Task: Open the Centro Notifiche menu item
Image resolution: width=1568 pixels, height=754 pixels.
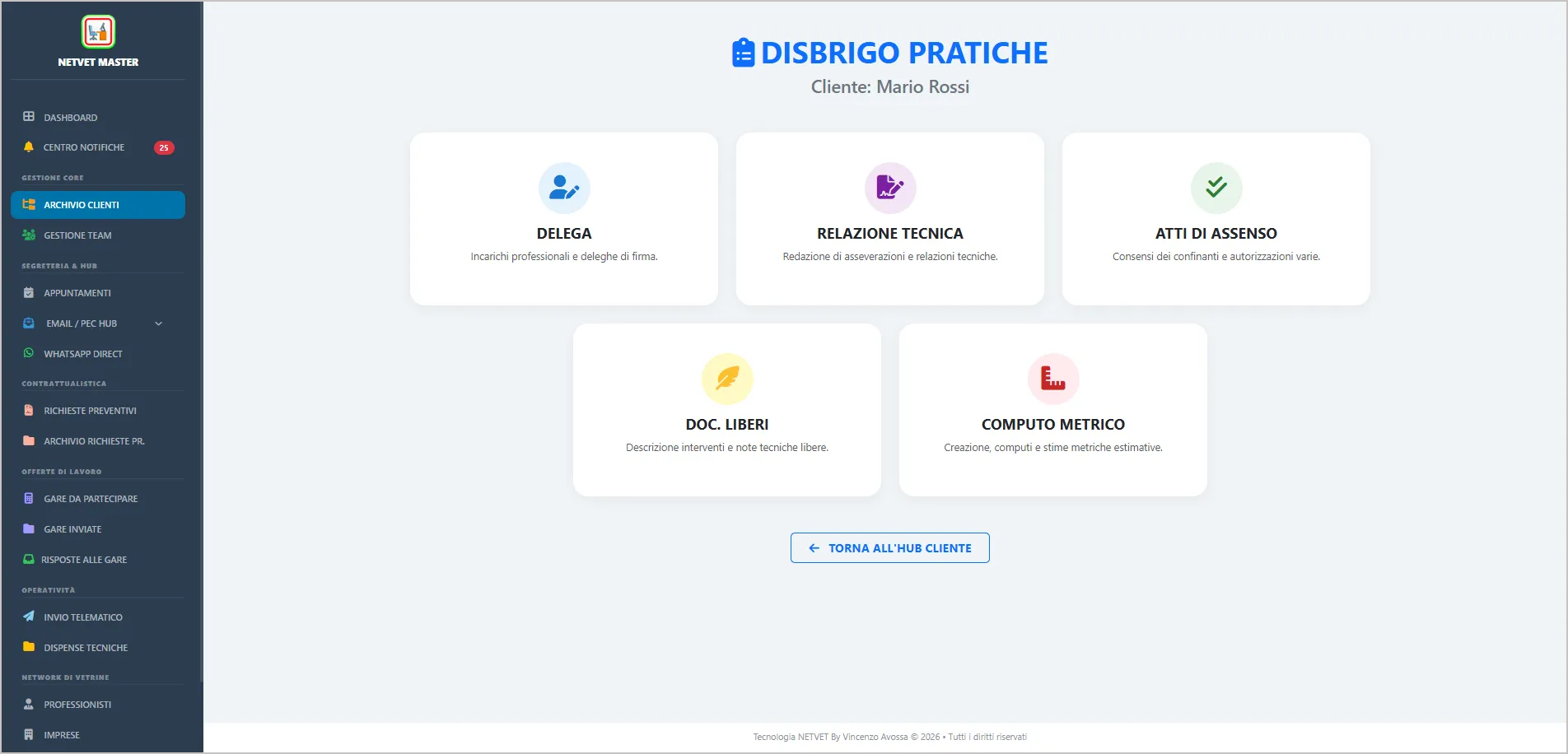Action: (x=98, y=147)
